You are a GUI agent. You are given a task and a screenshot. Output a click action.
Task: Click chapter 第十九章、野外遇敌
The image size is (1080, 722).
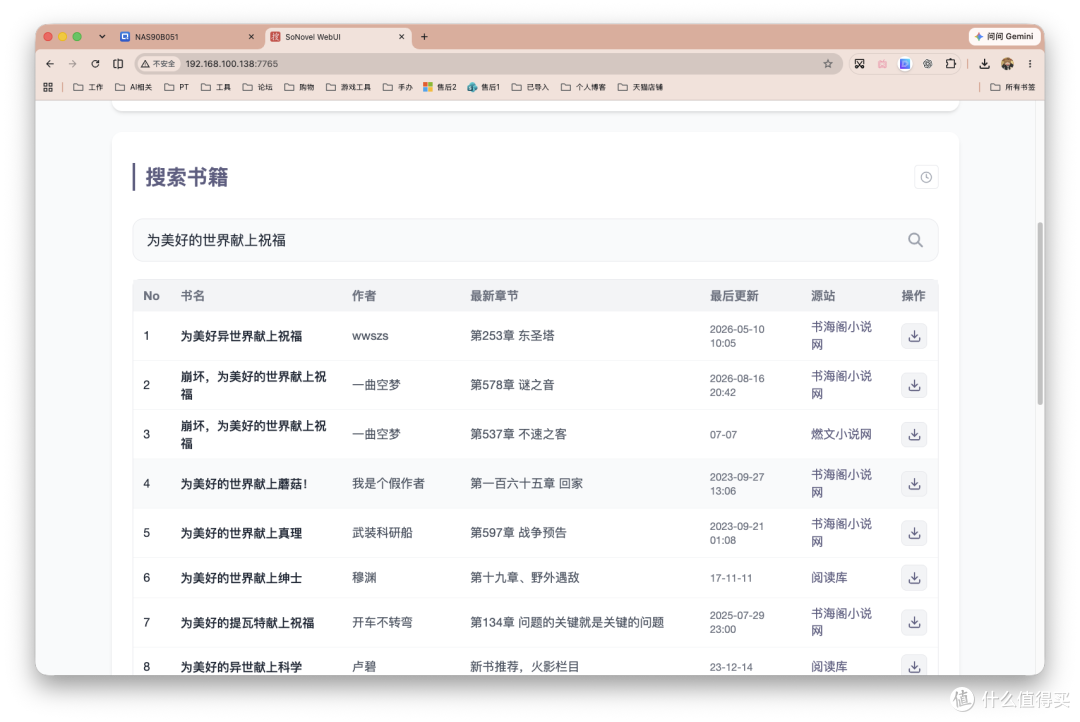524,577
